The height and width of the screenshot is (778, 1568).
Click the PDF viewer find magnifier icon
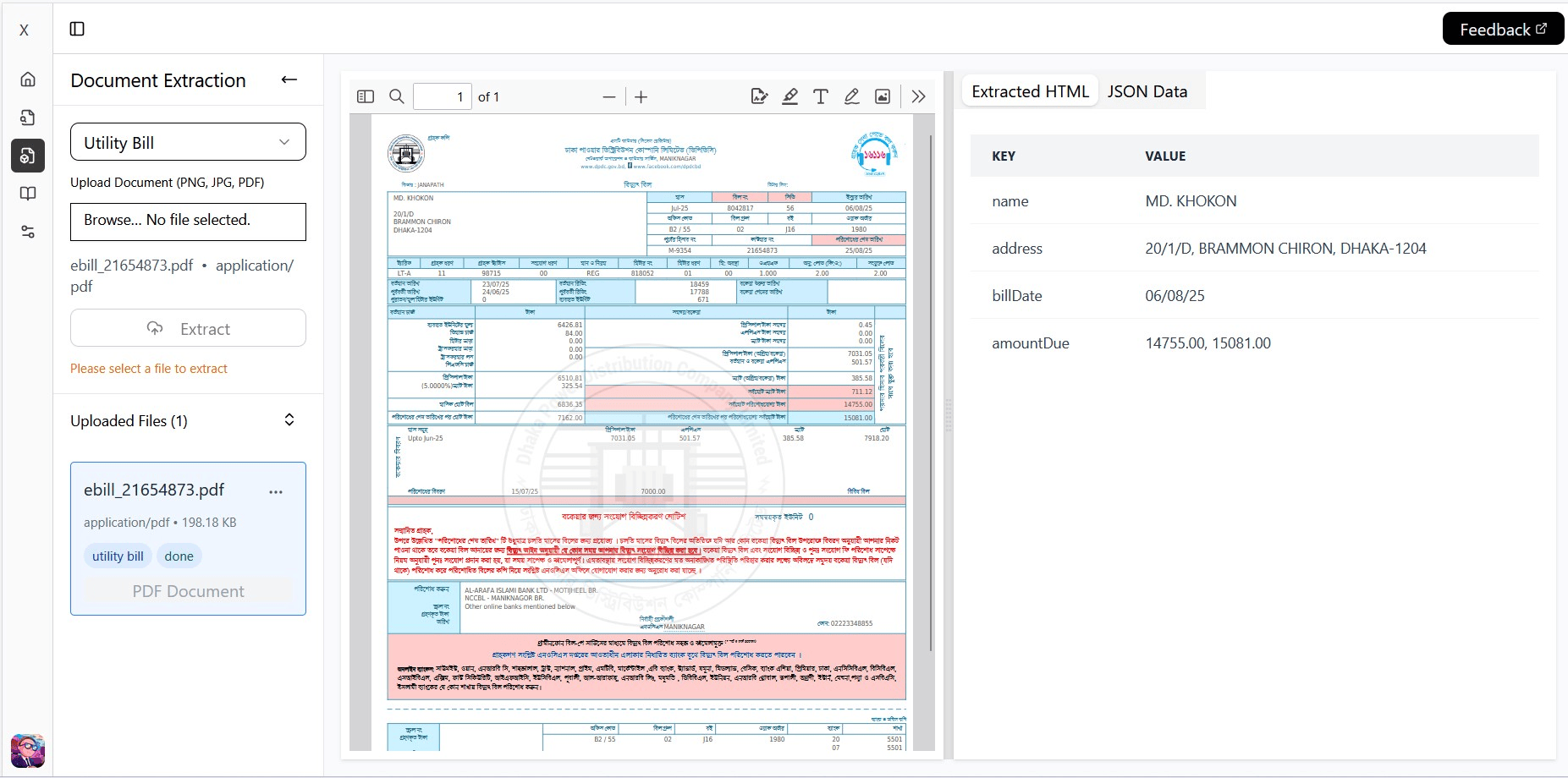396,96
